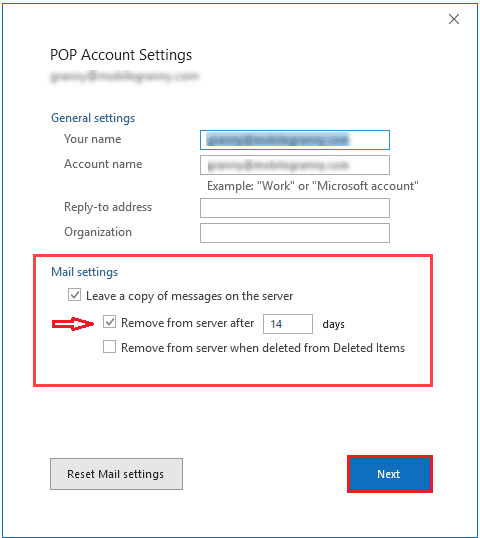Click the Your name label
This screenshot has width=480, height=538.
coord(93,139)
